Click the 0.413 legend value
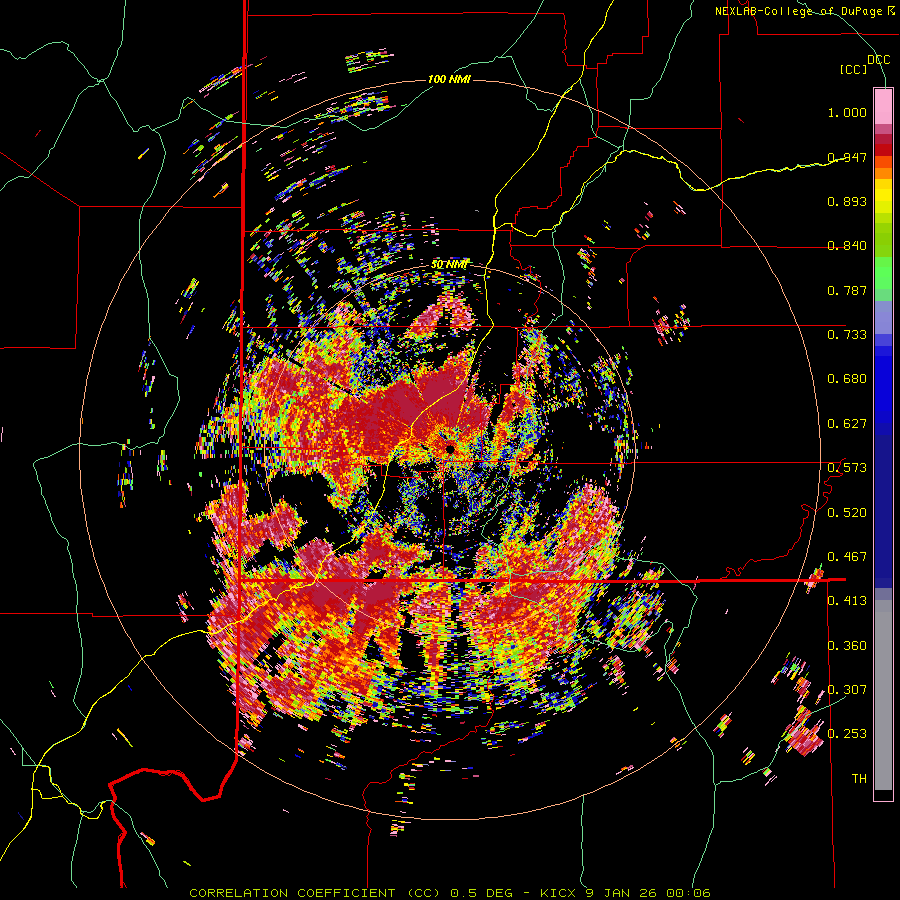The width and height of the screenshot is (900, 900). coord(847,601)
